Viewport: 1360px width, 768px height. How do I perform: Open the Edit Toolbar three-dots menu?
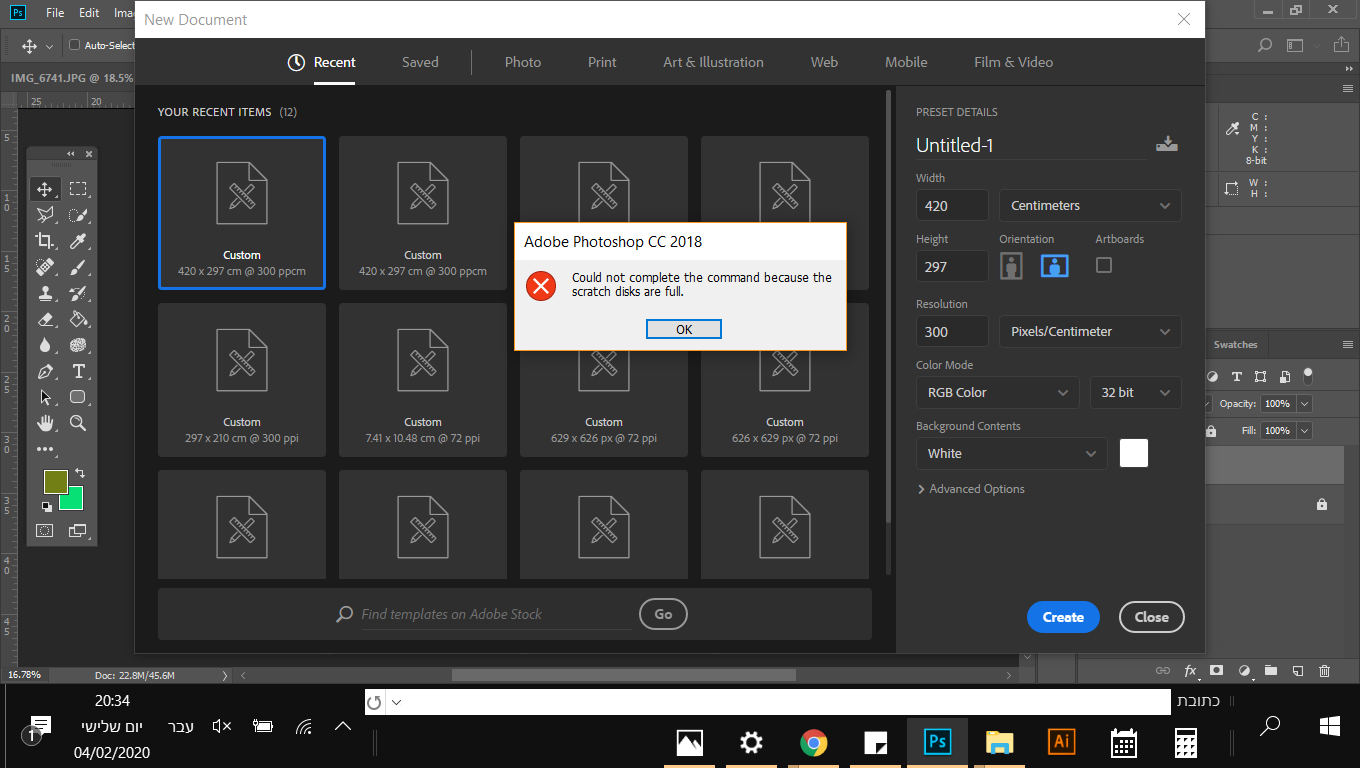coord(44,450)
